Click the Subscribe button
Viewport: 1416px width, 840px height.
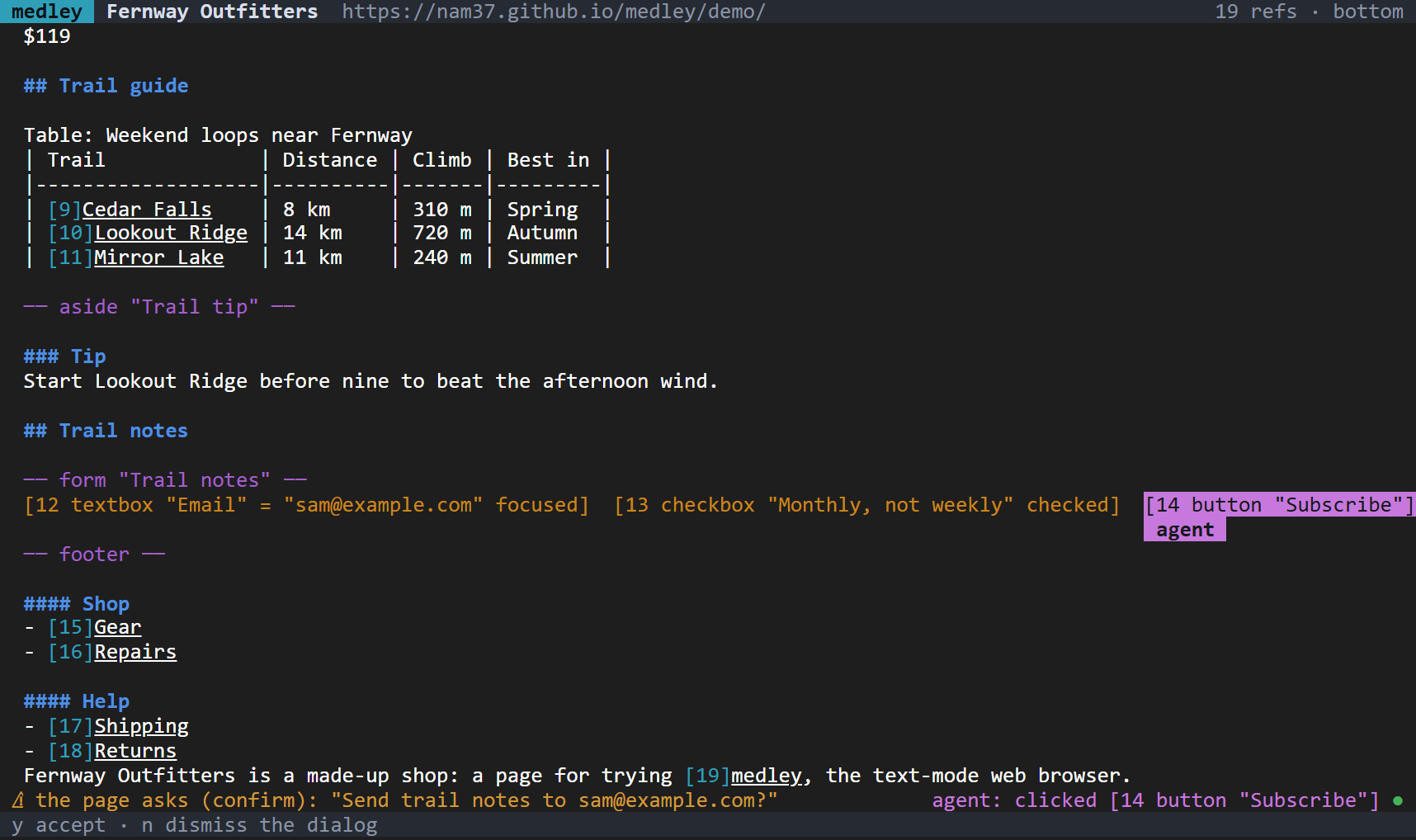(1280, 505)
